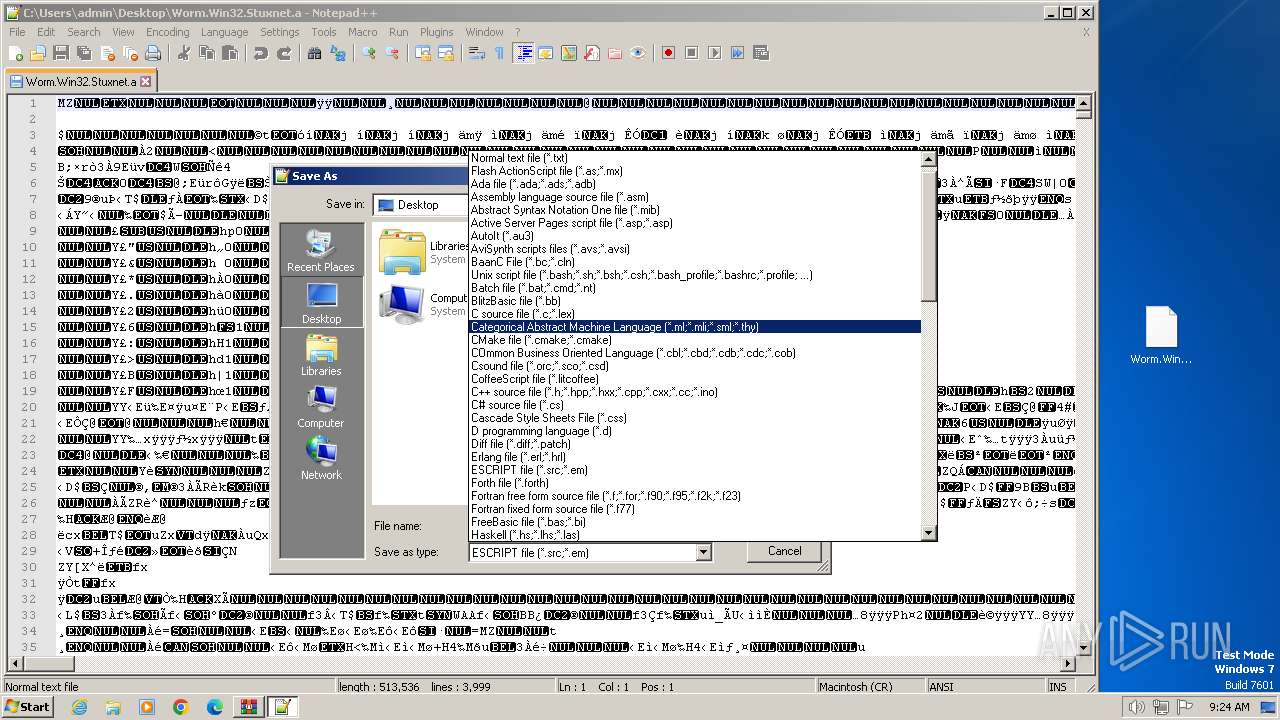
Task: Choose Haskell file type in list
Action: [x=695, y=535]
